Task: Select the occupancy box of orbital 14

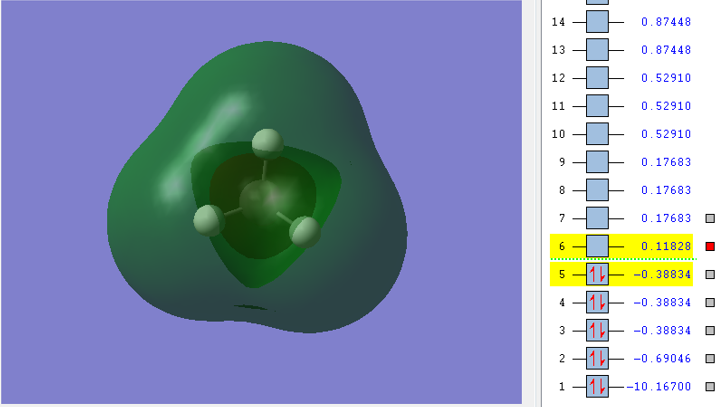Action: pyautogui.click(x=597, y=22)
